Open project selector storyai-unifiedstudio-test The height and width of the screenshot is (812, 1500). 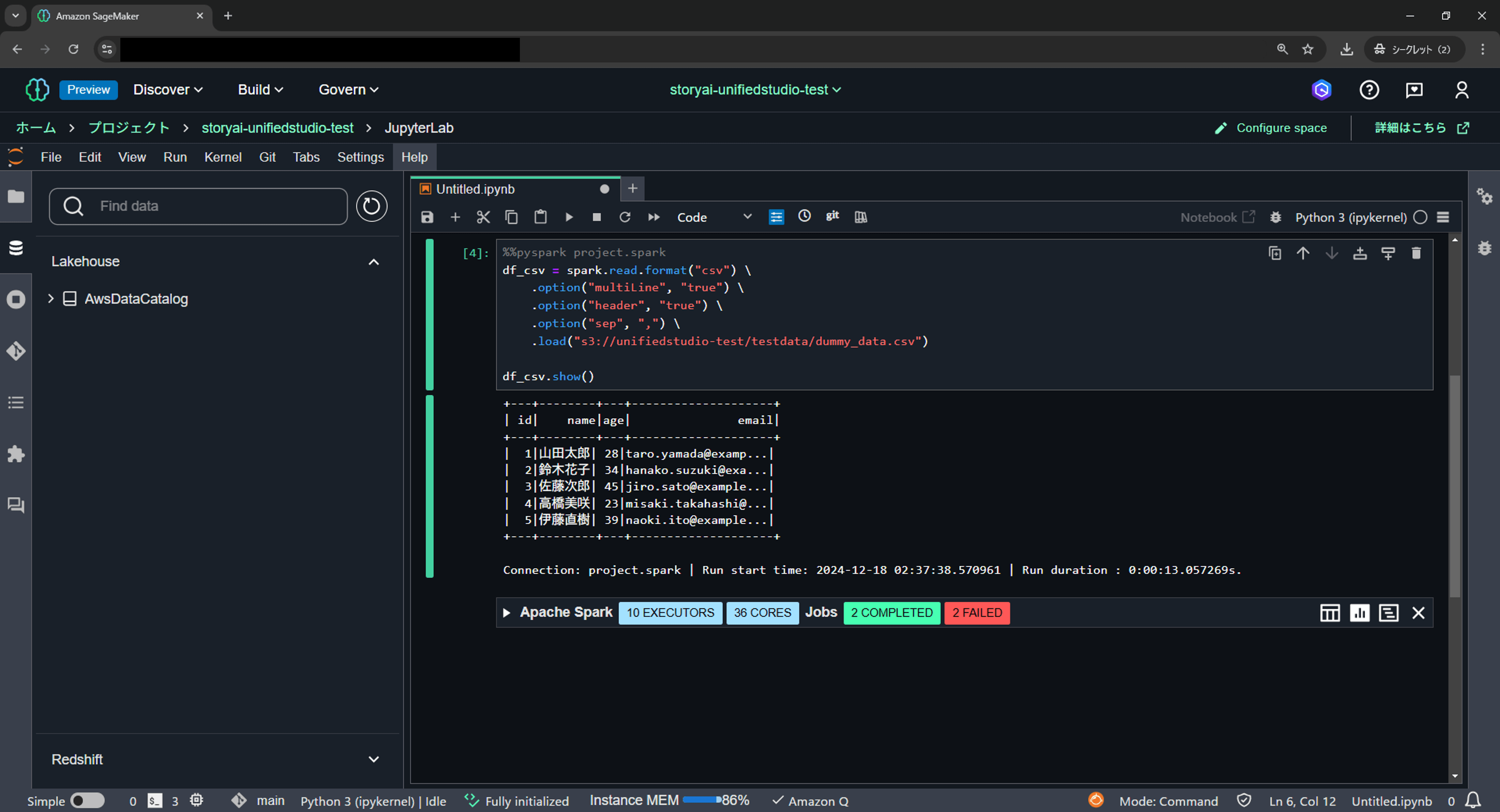pos(755,90)
